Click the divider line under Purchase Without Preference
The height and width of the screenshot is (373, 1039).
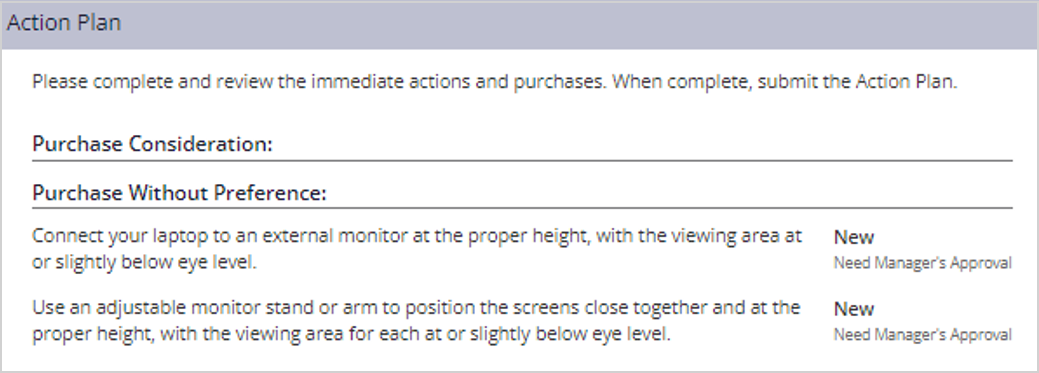tap(522, 208)
